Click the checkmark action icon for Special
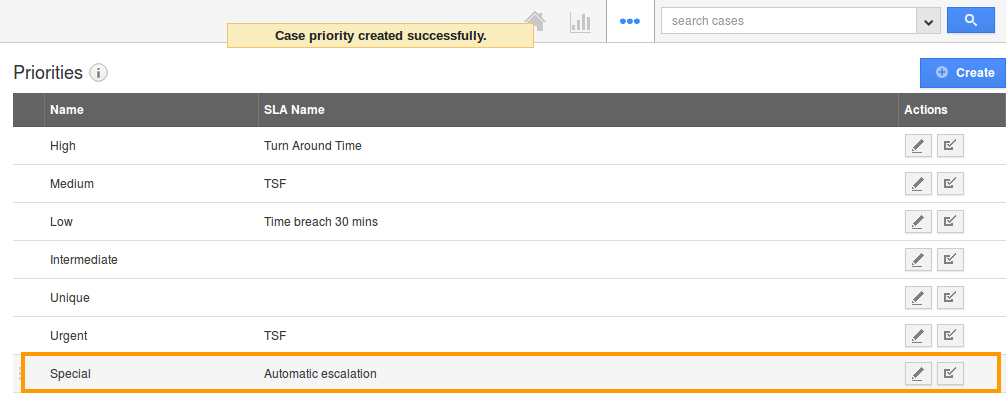 coord(950,373)
